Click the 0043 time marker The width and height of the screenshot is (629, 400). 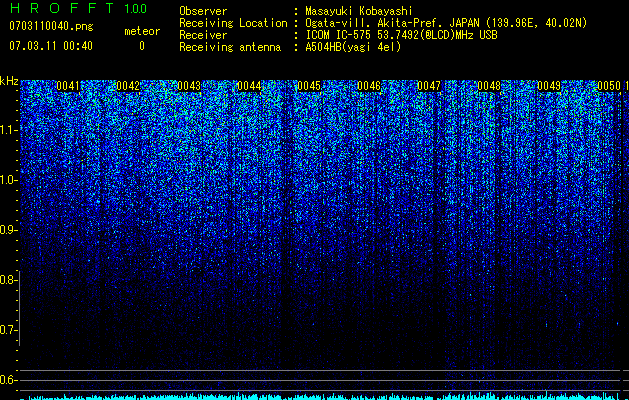[189, 86]
